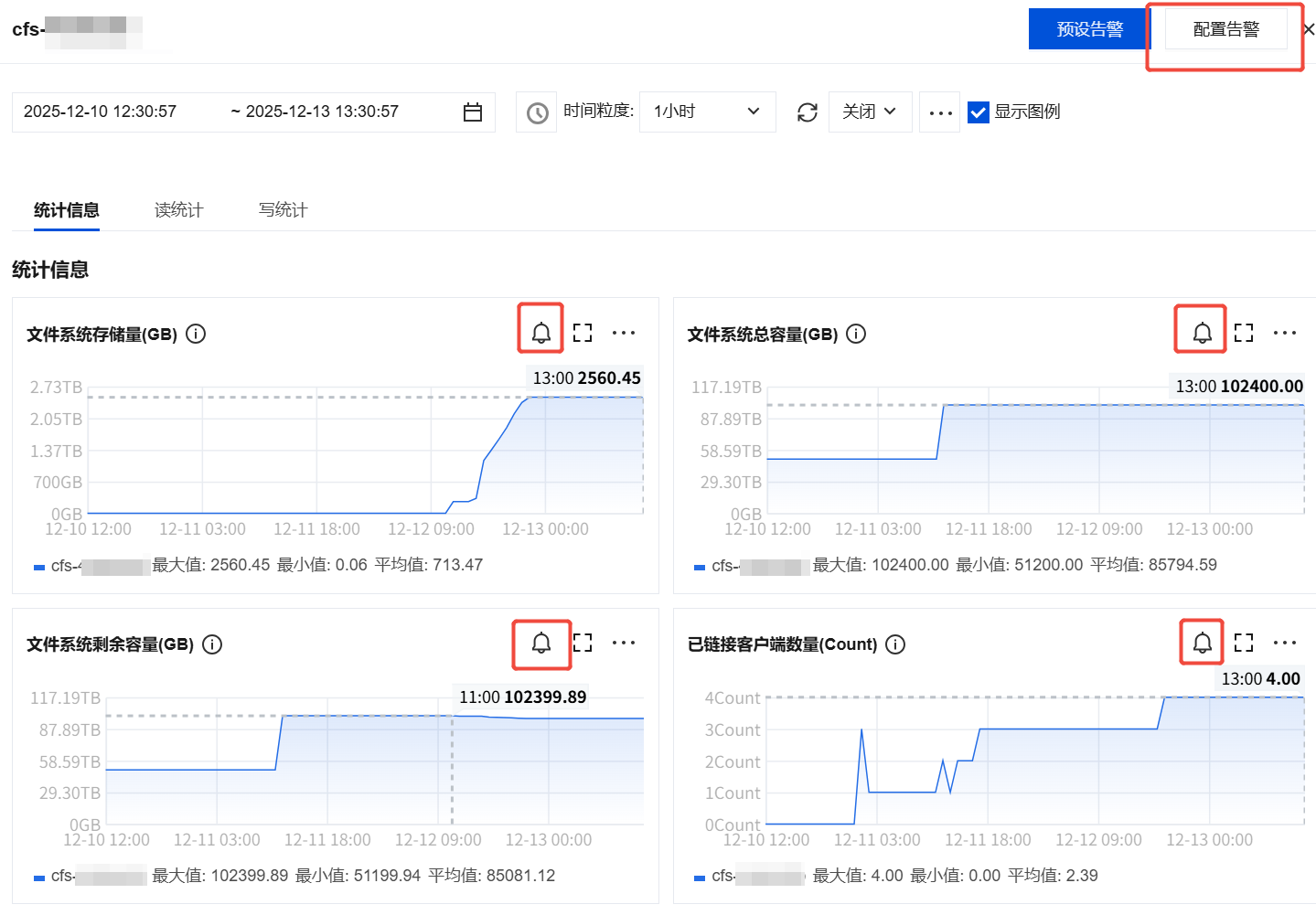Open calendar icon in date range field
The width and height of the screenshot is (1316, 915).
tap(473, 112)
